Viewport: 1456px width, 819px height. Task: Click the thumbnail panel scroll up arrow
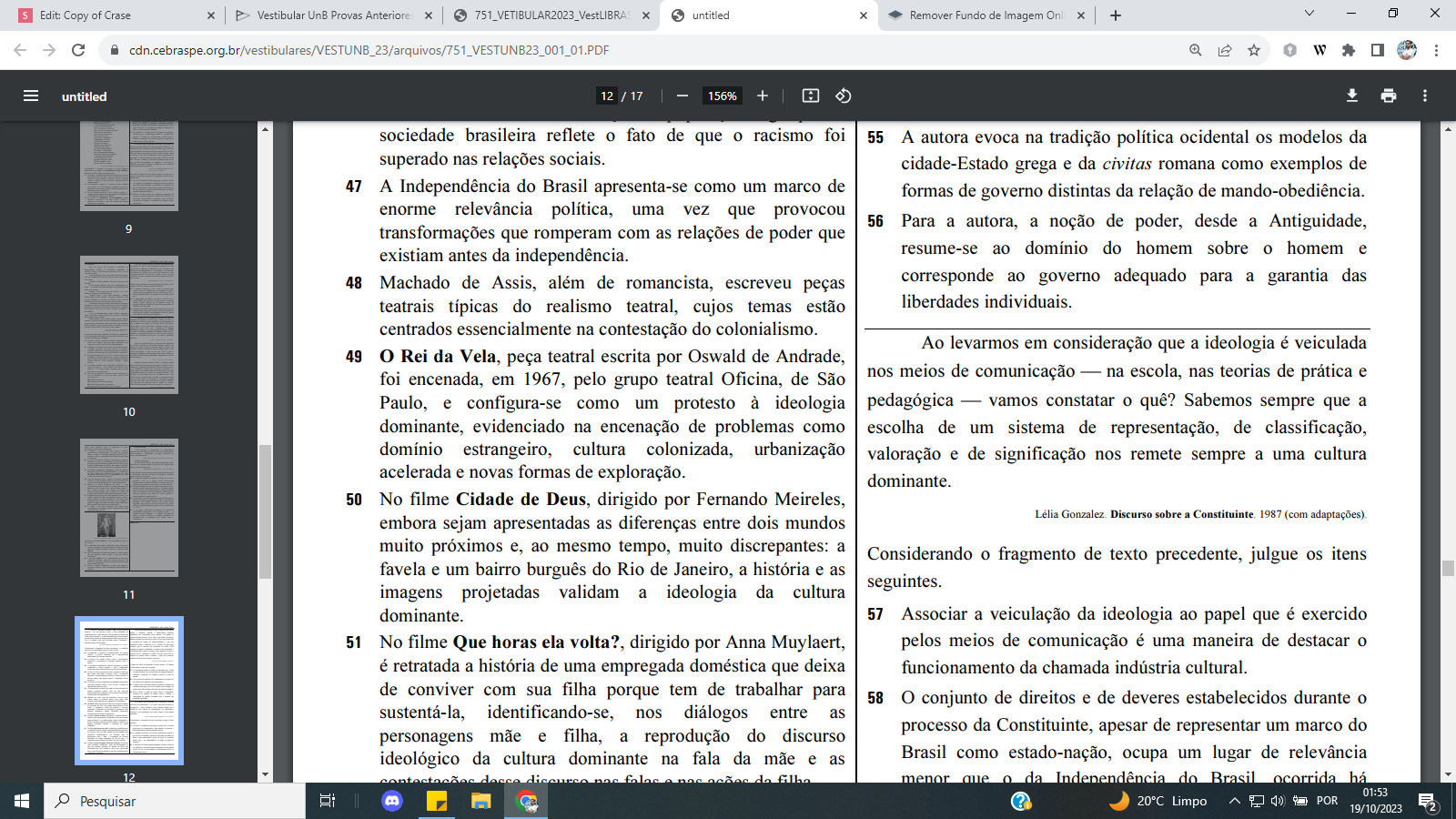(265, 129)
